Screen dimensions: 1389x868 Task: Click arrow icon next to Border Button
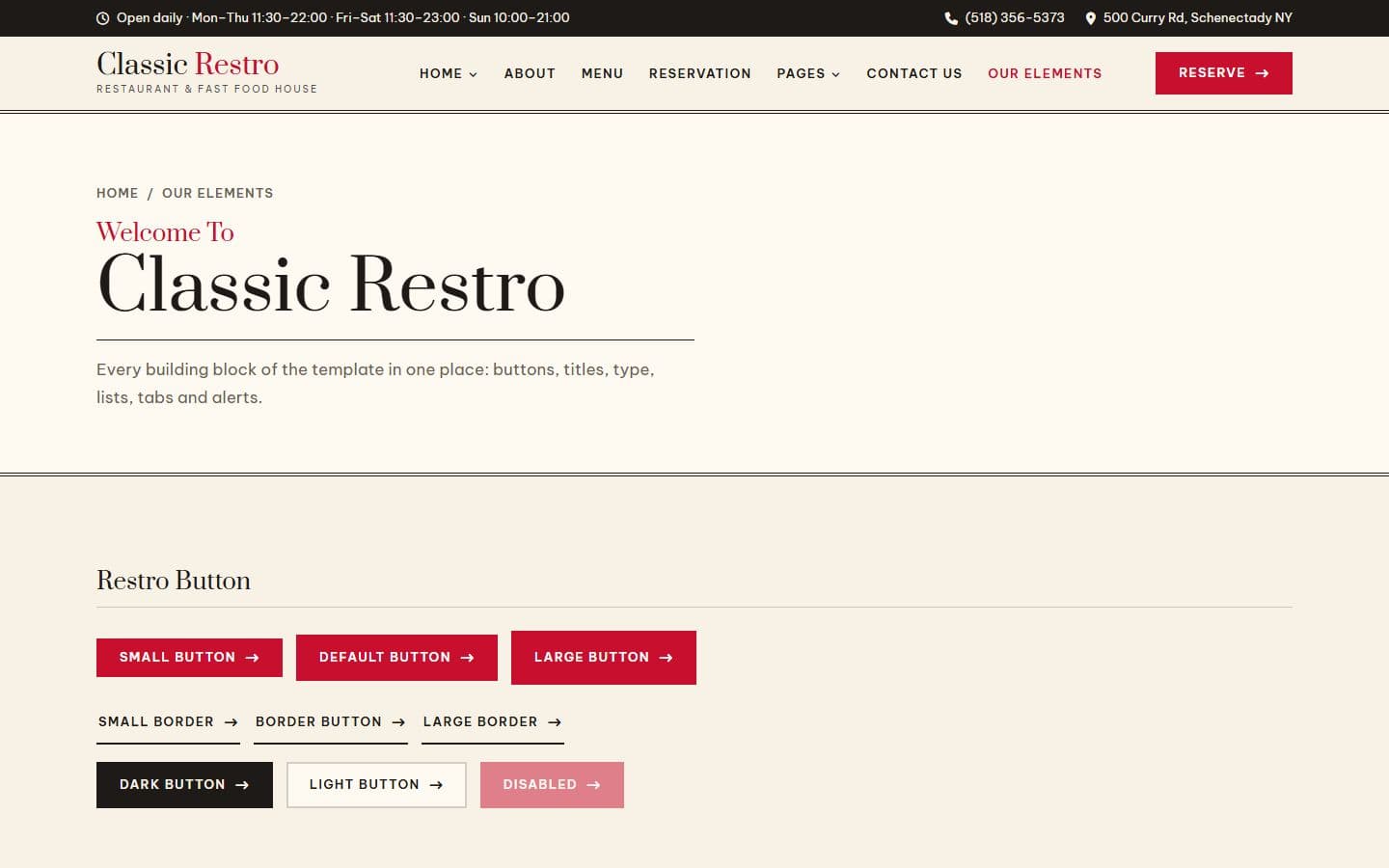pyautogui.click(x=398, y=722)
